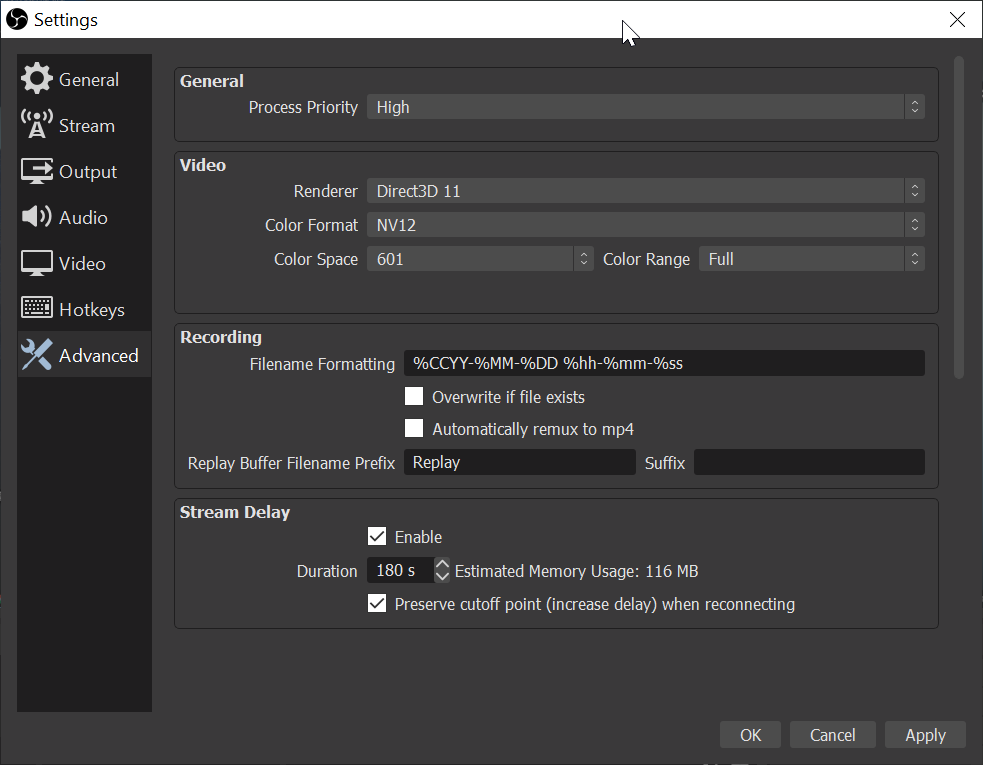Click the Cancel button
Image resolution: width=983 pixels, height=765 pixels.
tap(832, 735)
